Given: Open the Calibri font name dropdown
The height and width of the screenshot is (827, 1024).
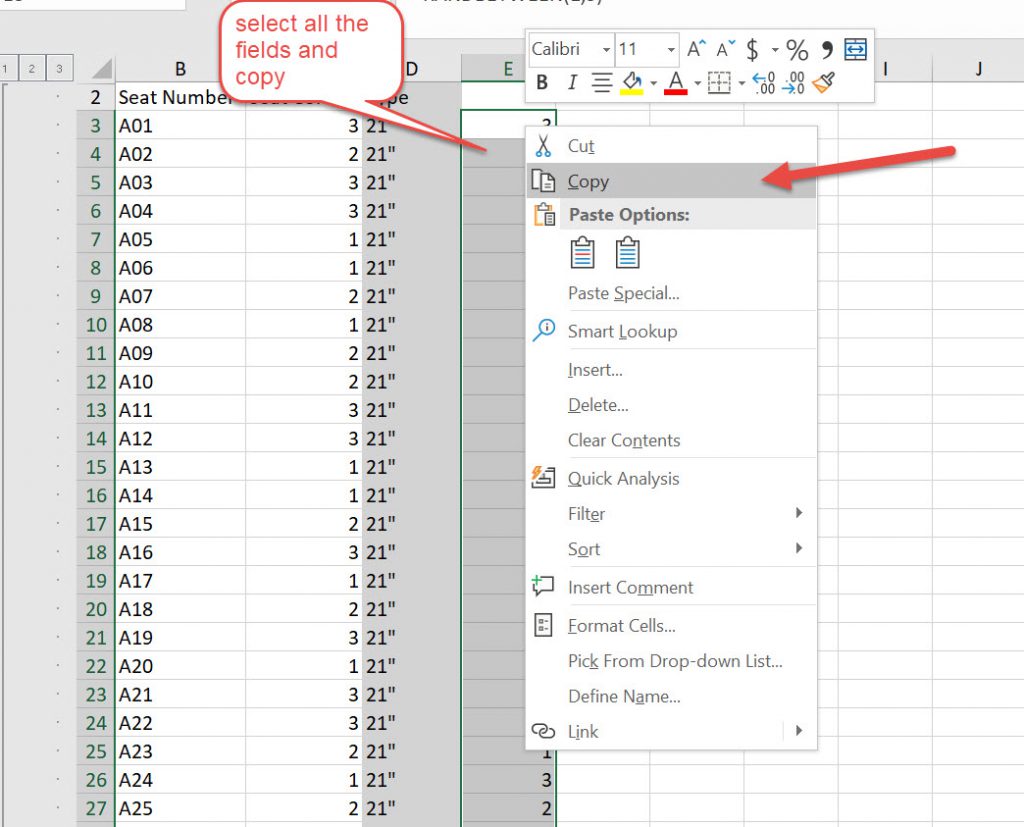Looking at the screenshot, I should click(x=606, y=49).
